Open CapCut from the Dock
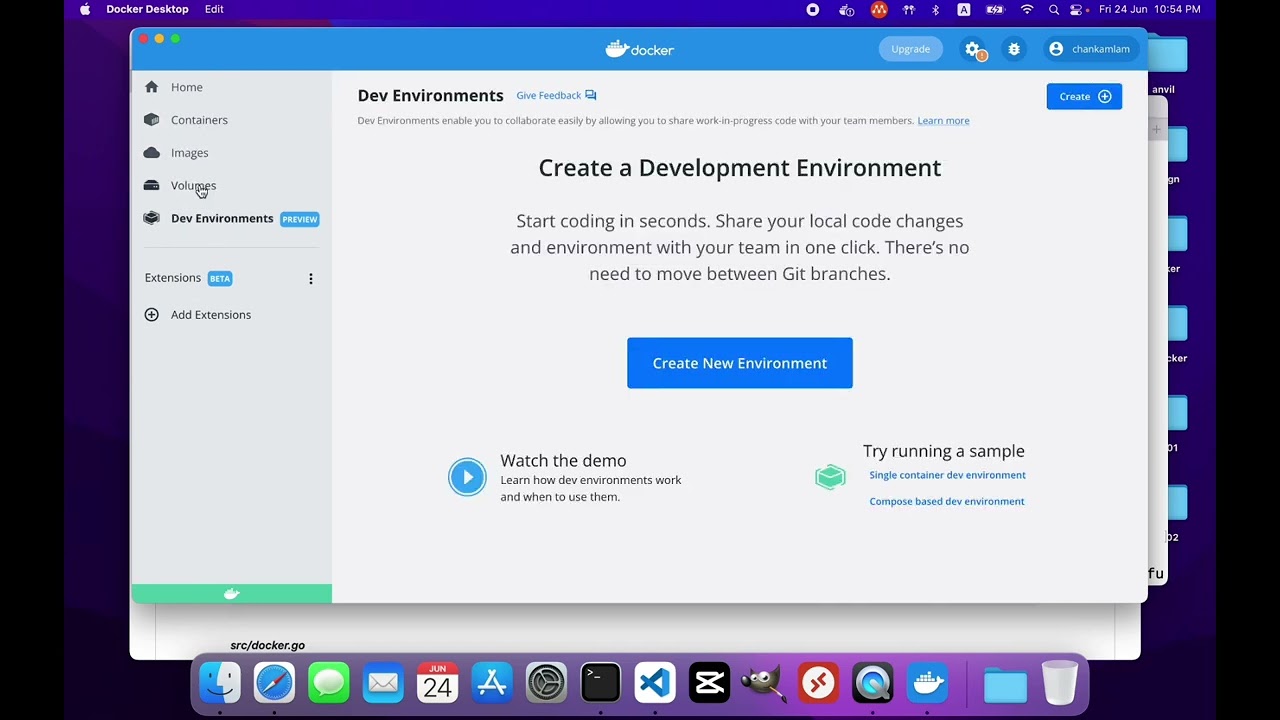Viewport: 1280px width, 720px height. (x=709, y=684)
